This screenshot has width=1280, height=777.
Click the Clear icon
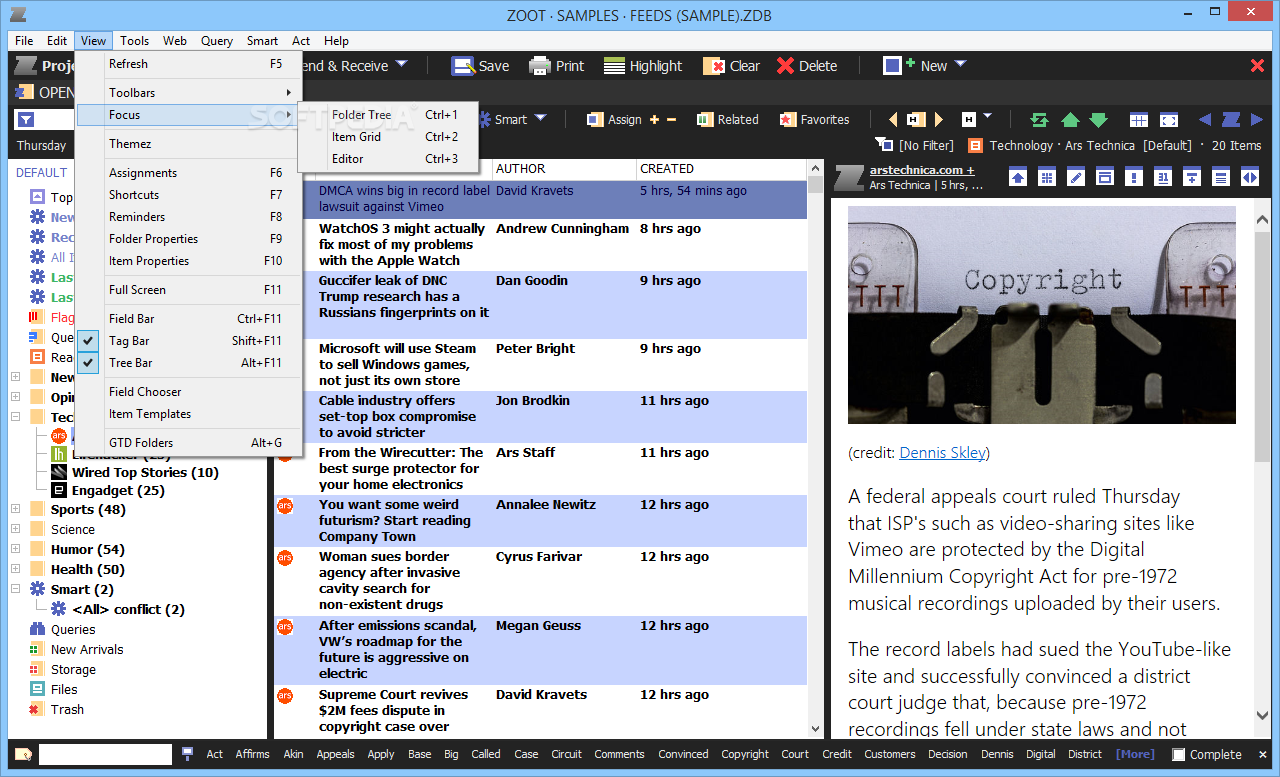(714, 66)
